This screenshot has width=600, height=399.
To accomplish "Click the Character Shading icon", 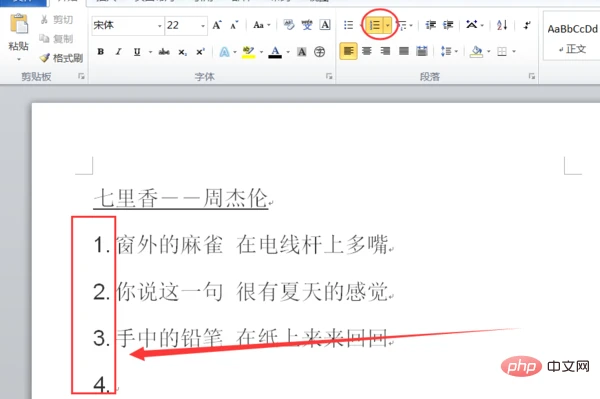I will click(302, 52).
